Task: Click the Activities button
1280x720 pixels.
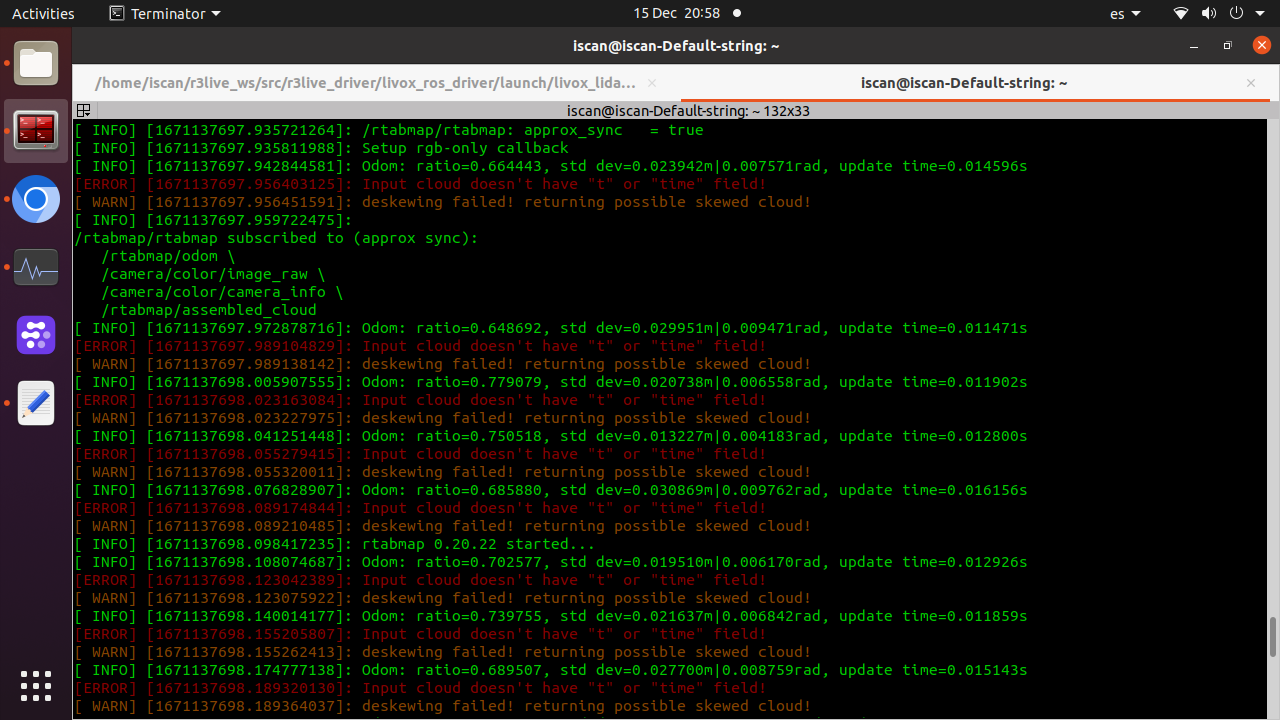Action: pyautogui.click(x=43, y=14)
